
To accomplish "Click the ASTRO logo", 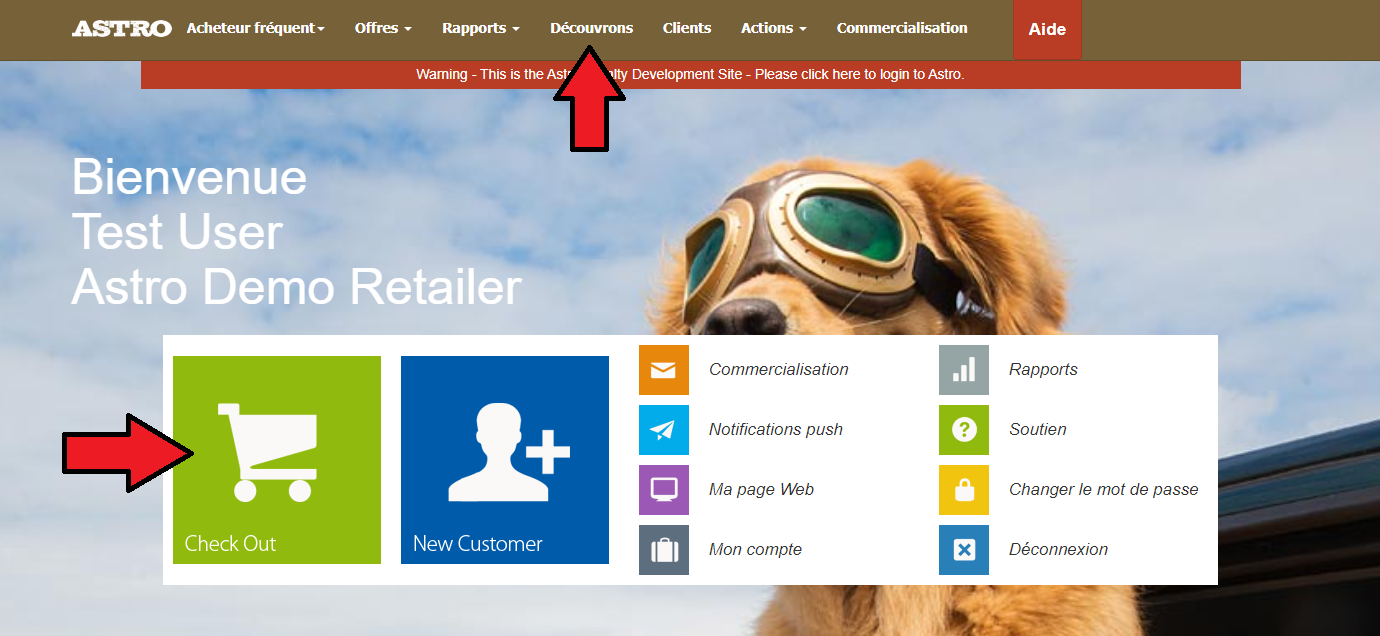I will 121,29.
